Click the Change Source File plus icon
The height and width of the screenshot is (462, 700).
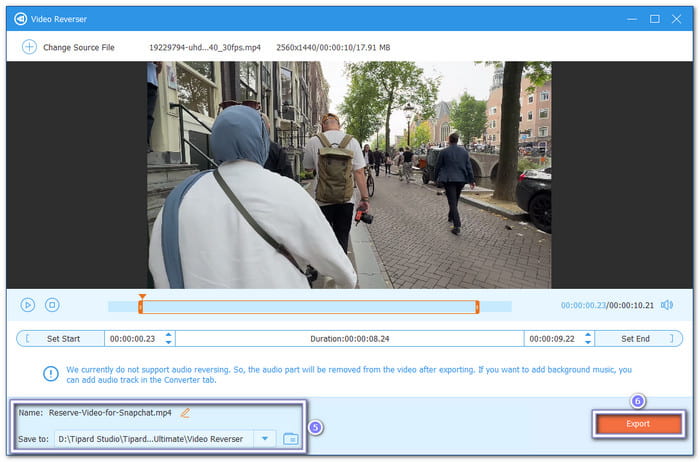pyautogui.click(x=29, y=47)
